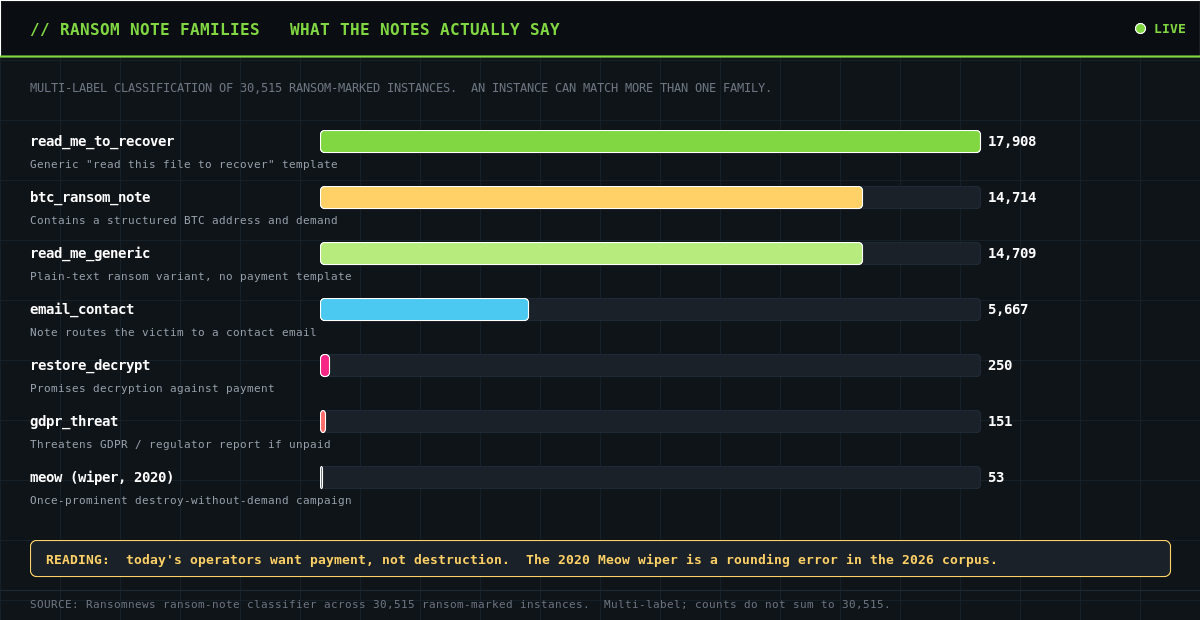Image resolution: width=1200 pixels, height=620 pixels.
Task: Click the WHAT THE NOTES ACTUALLY SAY heading
Action: tap(425, 29)
